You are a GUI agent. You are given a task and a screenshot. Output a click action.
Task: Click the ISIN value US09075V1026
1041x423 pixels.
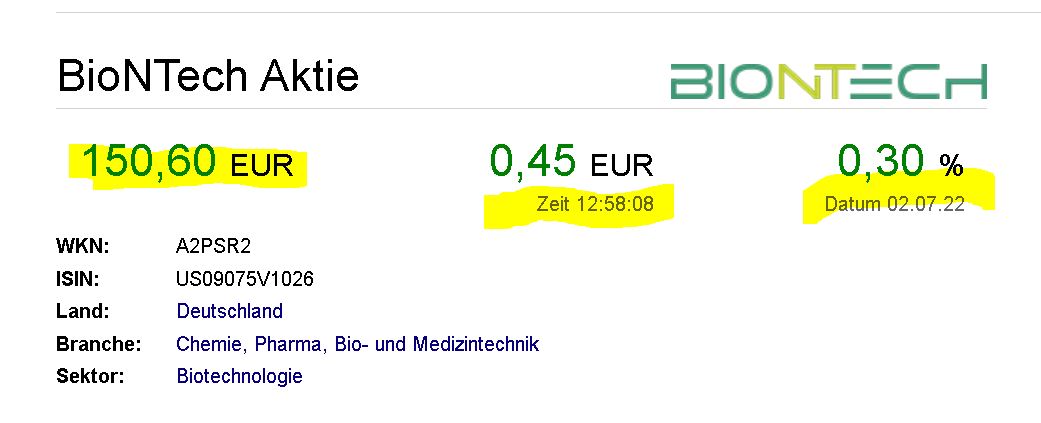pos(244,279)
